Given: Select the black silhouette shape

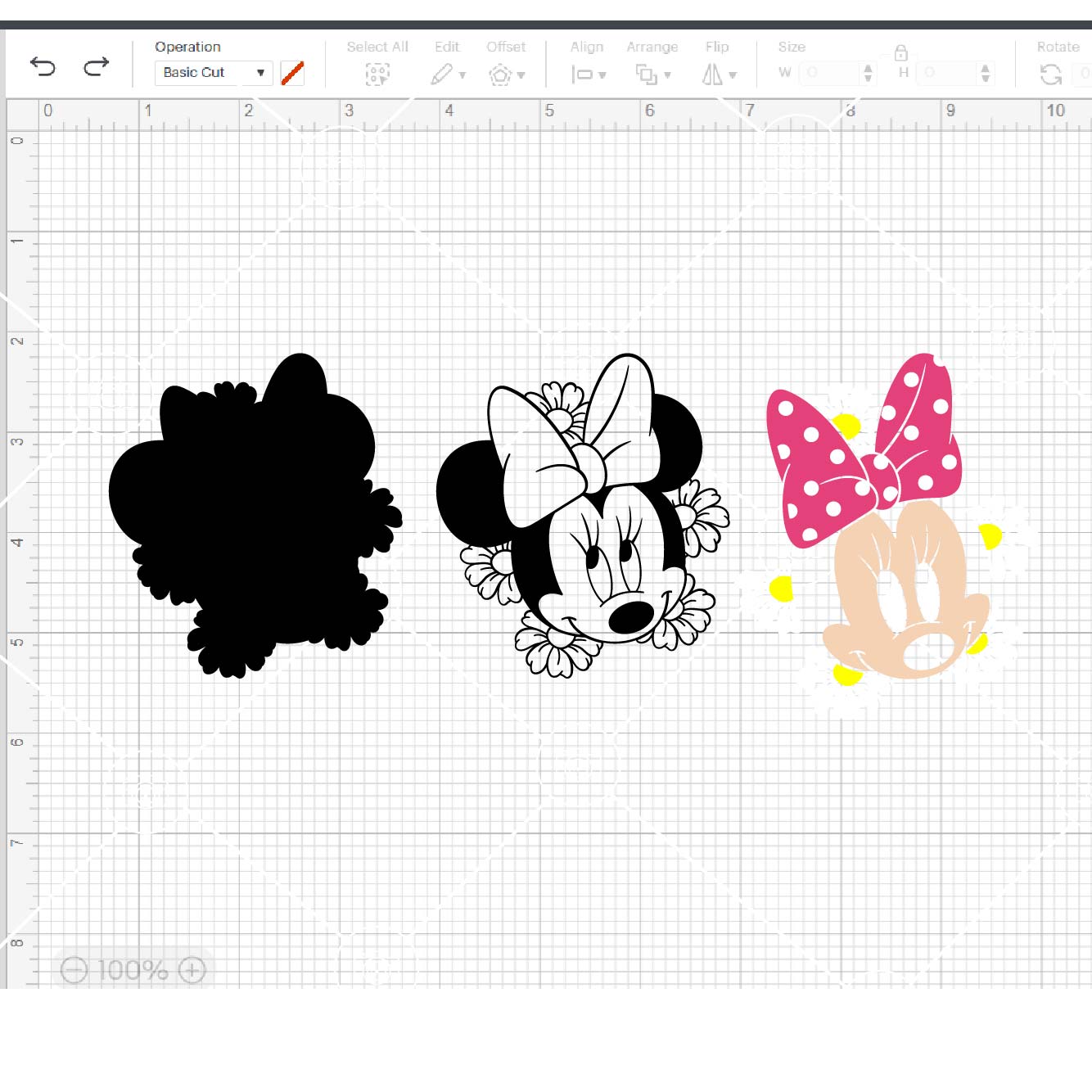Looking at the screenshot, I should pos(255,516).
